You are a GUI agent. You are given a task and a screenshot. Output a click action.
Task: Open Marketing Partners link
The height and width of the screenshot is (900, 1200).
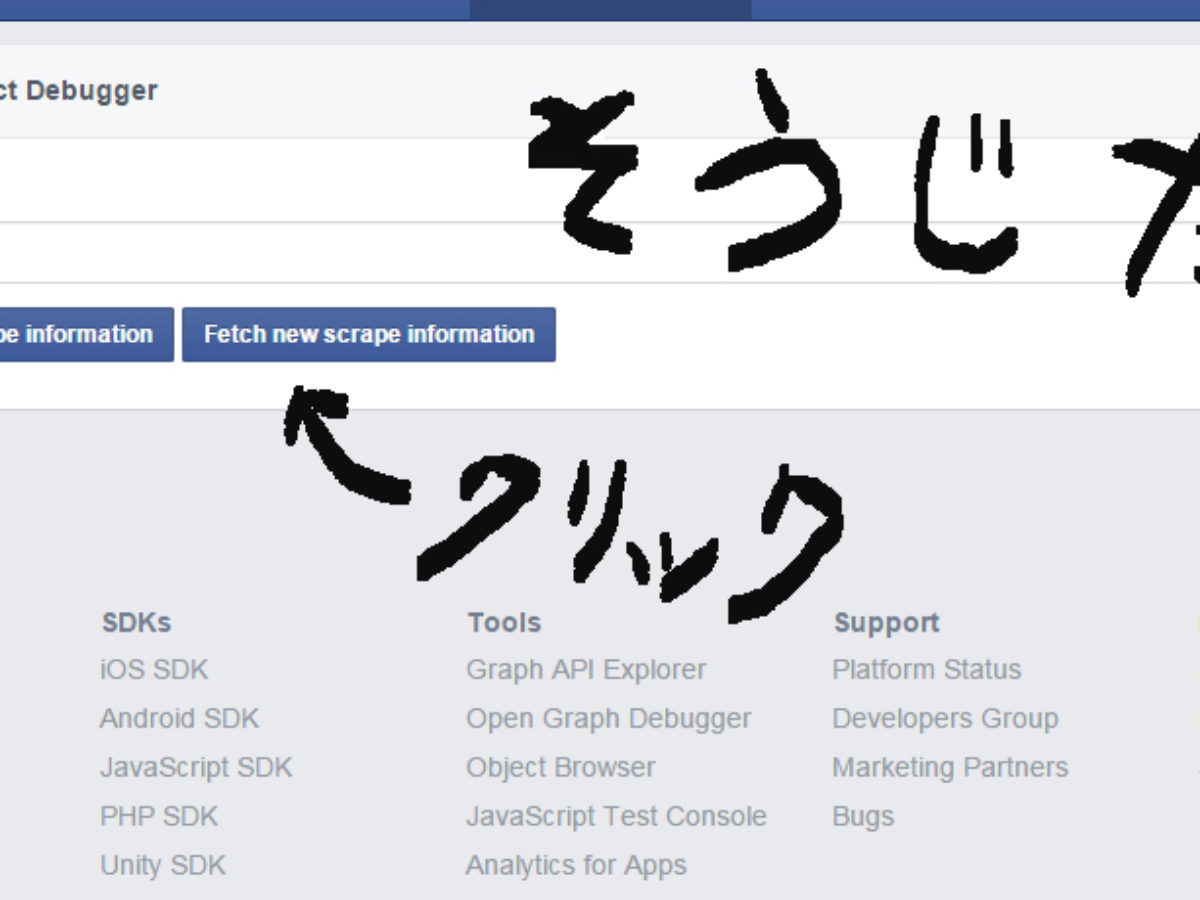(x=950, y=767)
